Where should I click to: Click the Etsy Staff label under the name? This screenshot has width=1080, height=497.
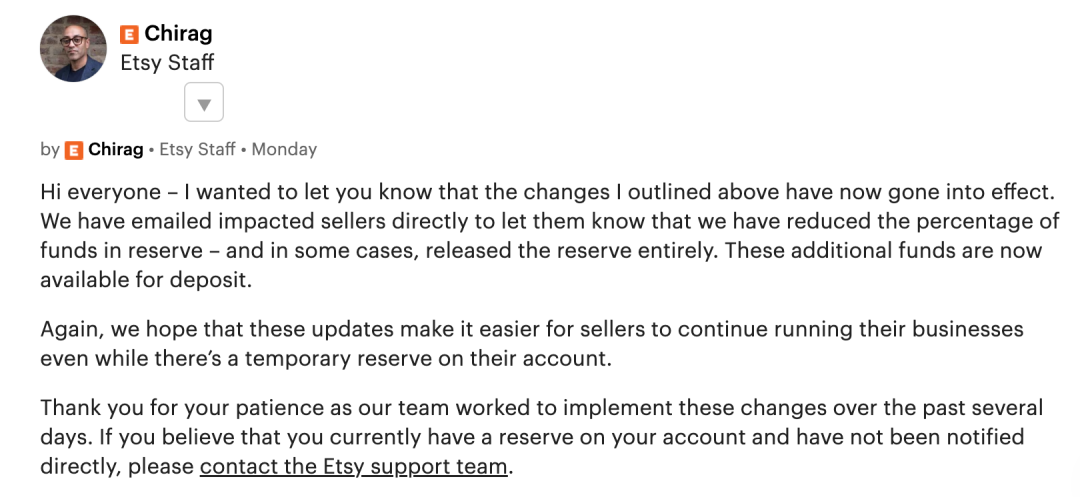pyautogui.click(x=167, y=63)
